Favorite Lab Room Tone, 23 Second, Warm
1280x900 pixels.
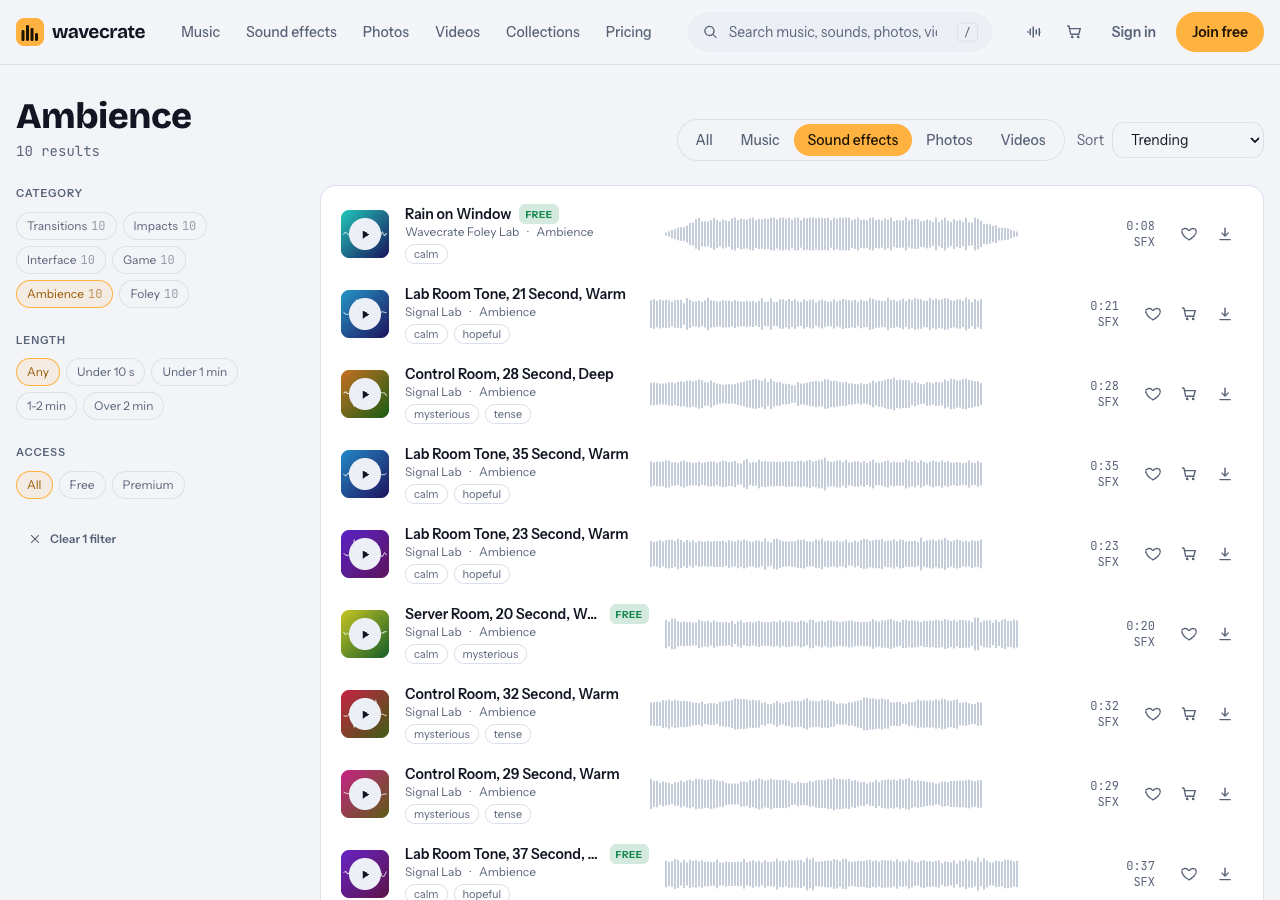pos(1153,554)
